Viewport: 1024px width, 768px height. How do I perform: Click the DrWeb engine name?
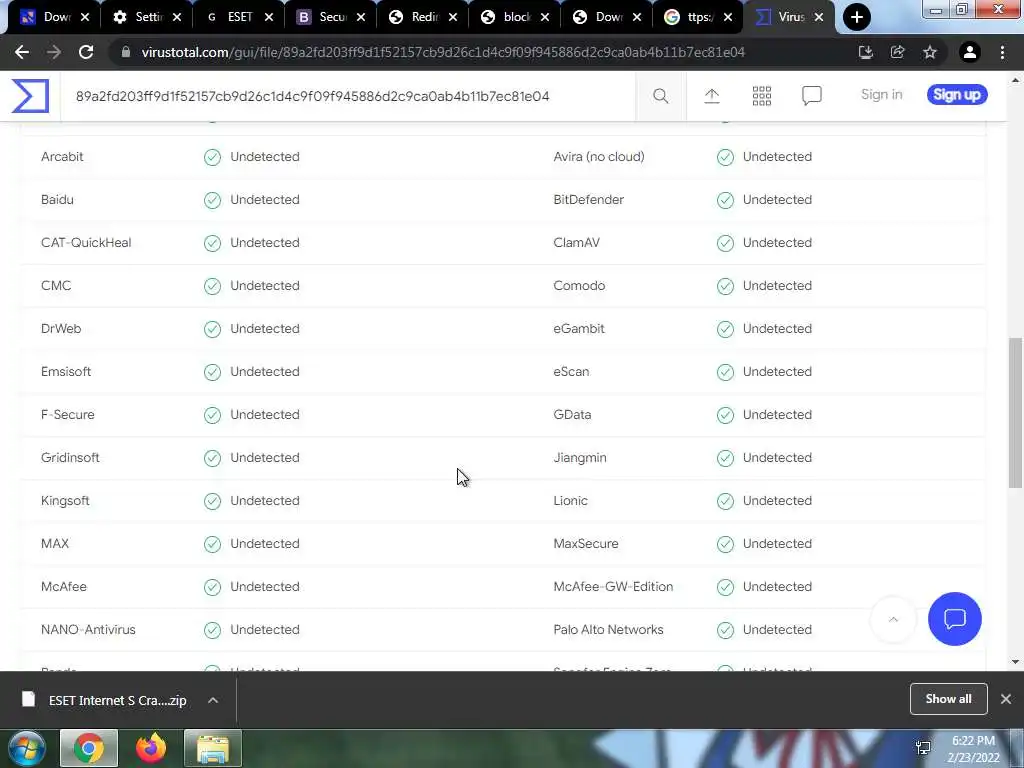61,328
